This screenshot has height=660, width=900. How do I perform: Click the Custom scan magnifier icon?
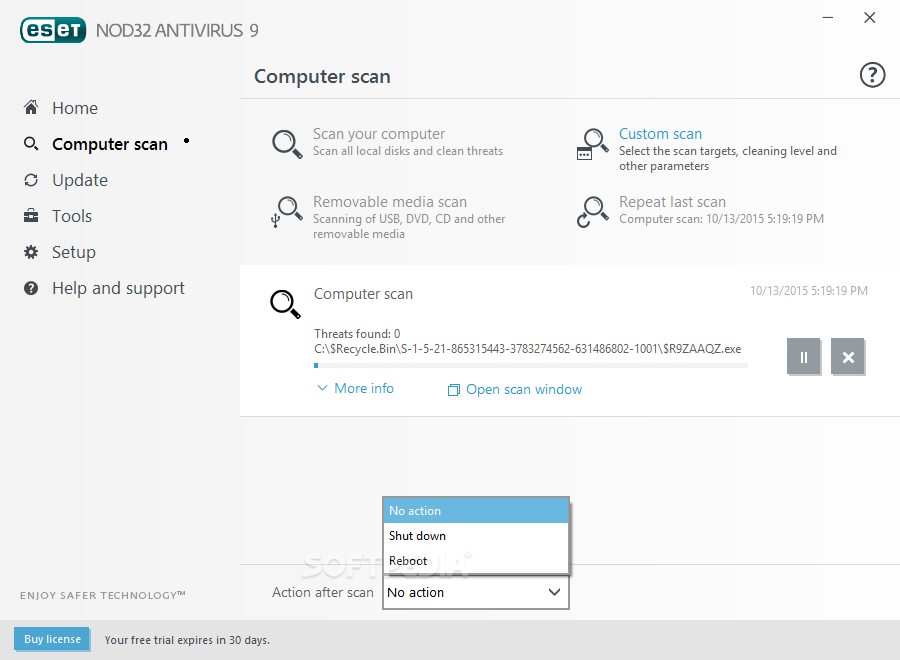(x=592, y=143)
